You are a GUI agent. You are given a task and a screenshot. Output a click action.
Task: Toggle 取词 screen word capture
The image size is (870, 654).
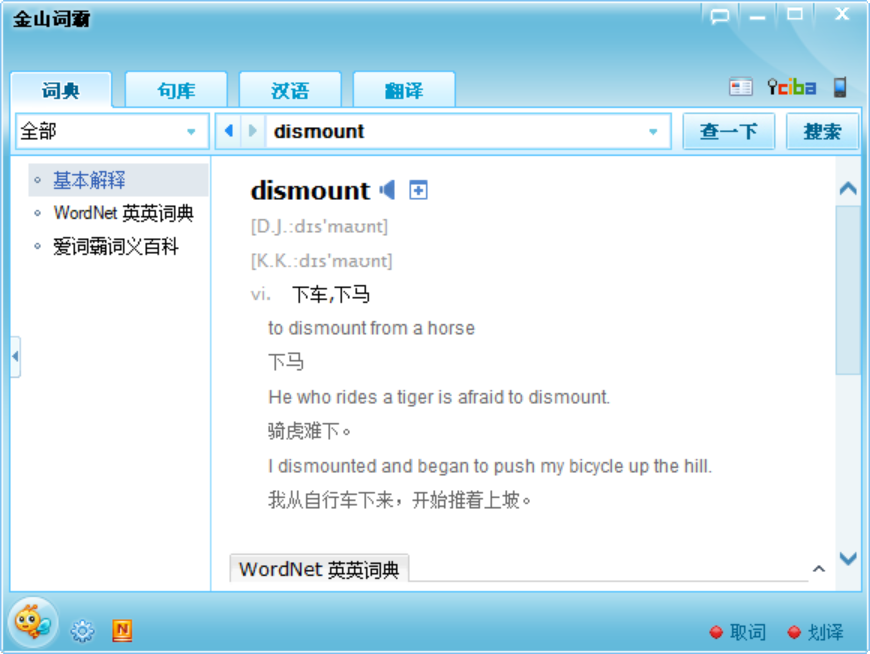tap(738, 632)
